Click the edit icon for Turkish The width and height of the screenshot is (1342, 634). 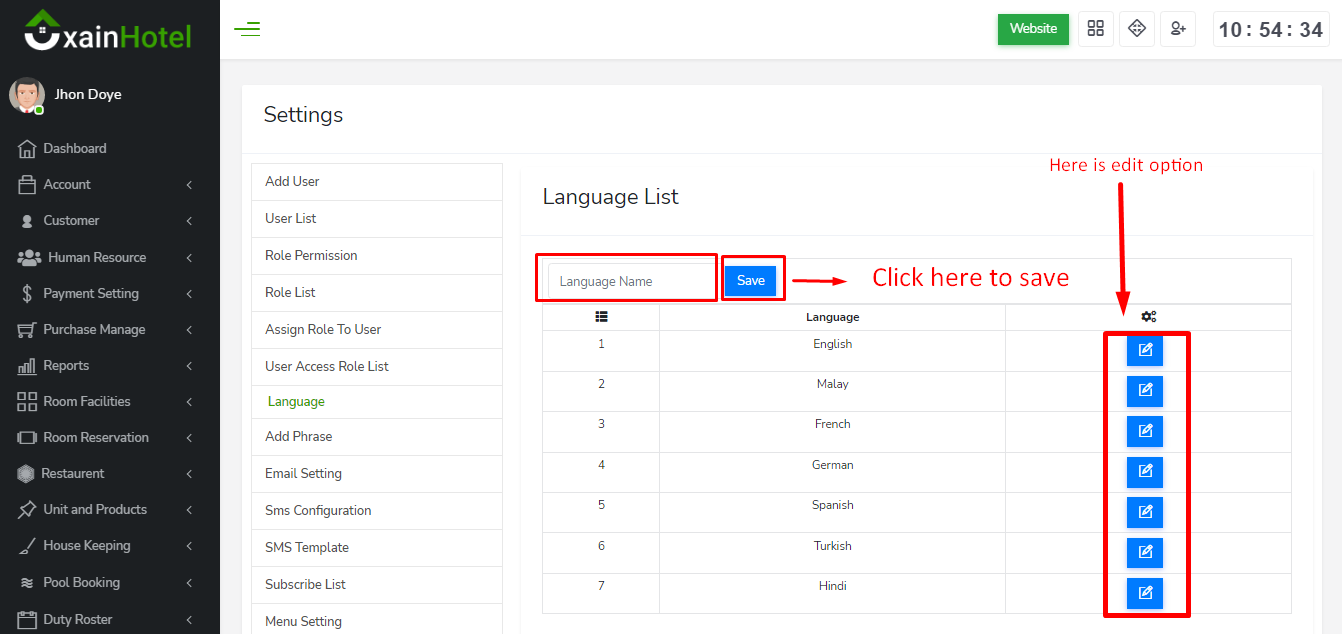point(1144,552)
